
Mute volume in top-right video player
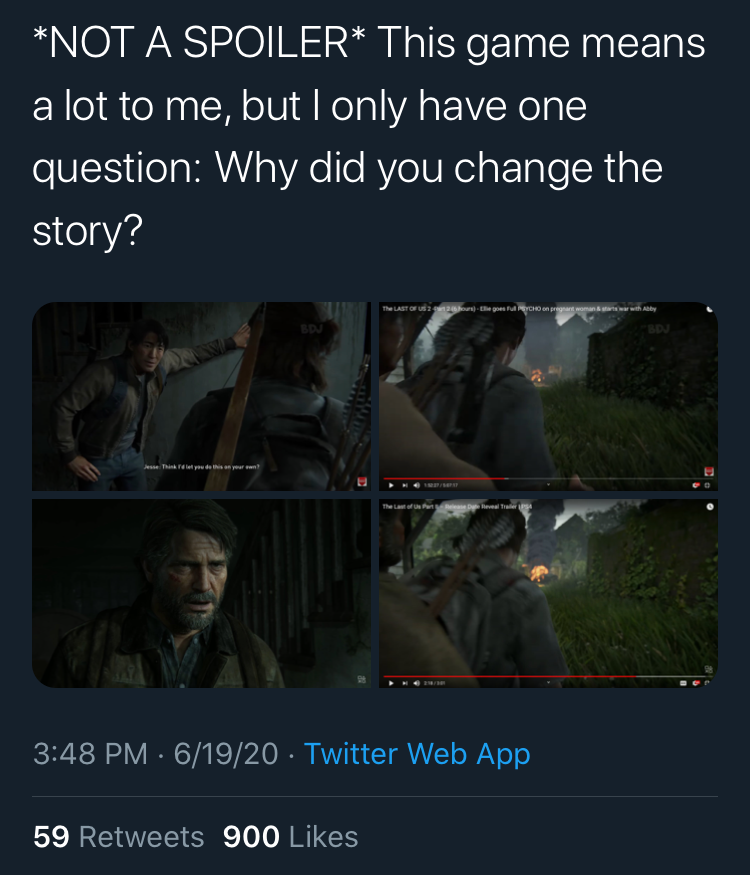(x=416, y=485)
